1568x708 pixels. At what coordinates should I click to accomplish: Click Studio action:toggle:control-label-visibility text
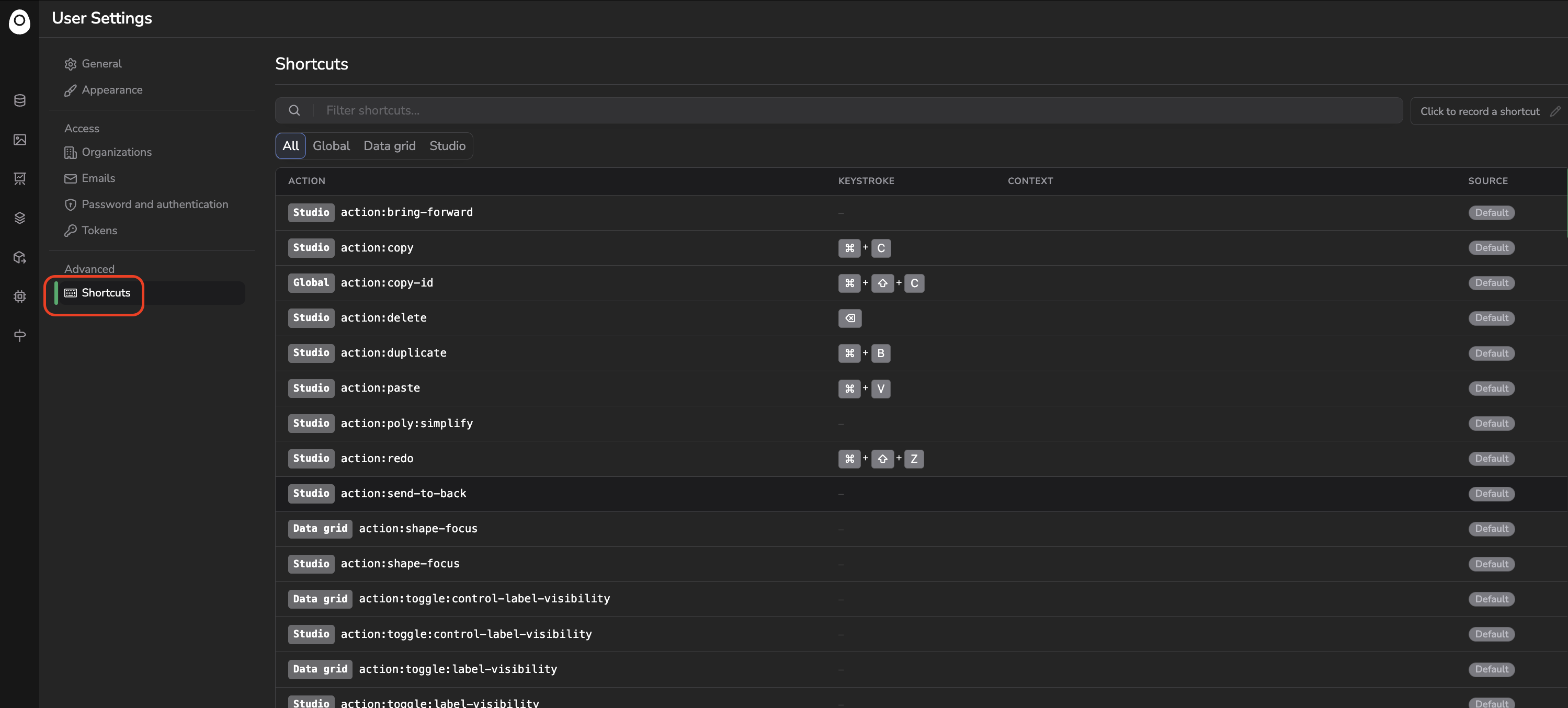(x=466, y=634)
